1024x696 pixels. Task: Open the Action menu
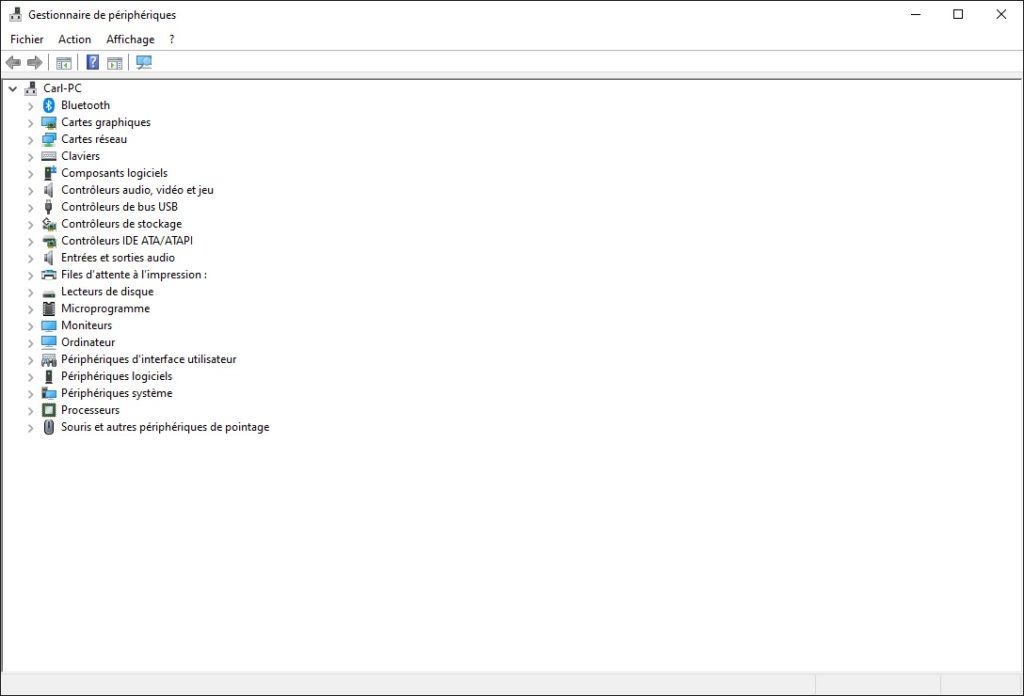[74, 39]
